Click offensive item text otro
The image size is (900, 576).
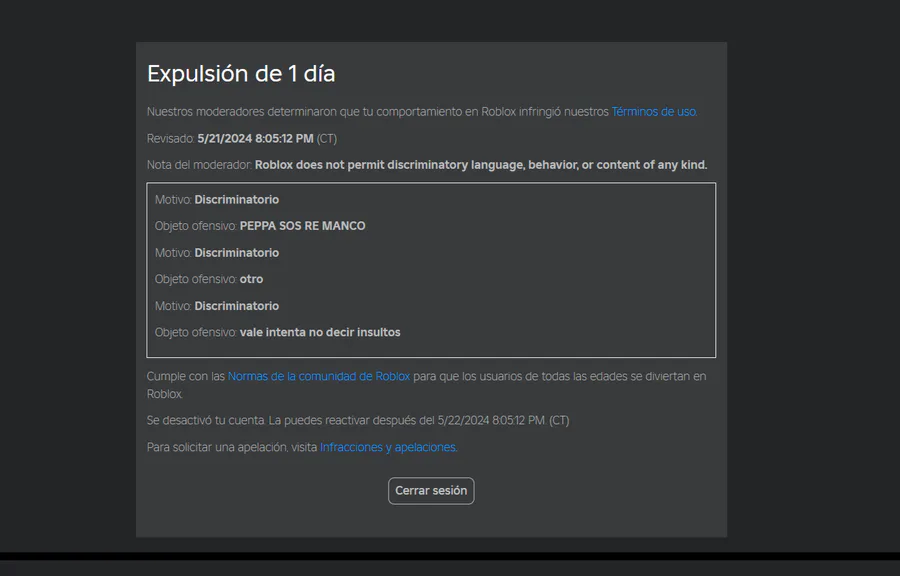[x=251, y=279]
